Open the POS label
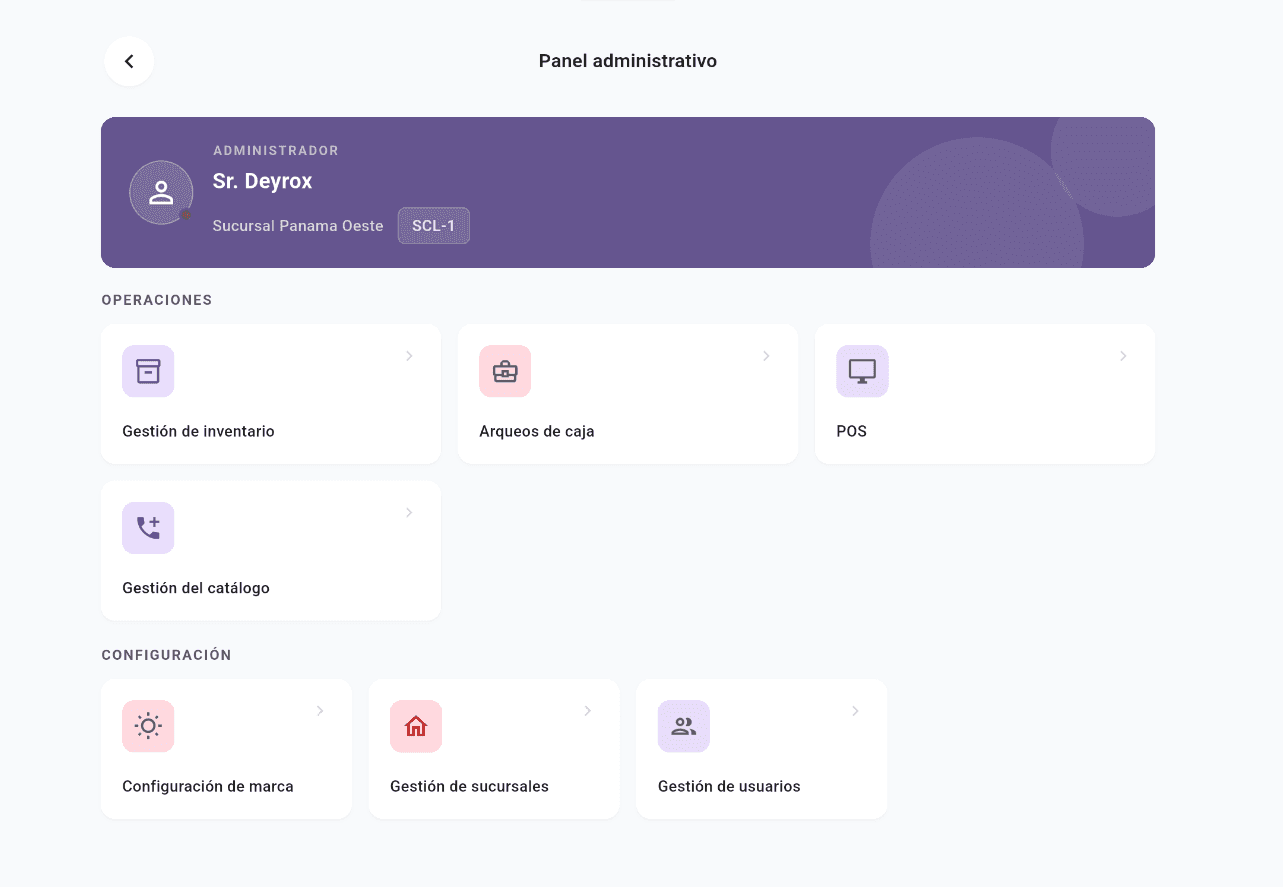 tap(852, 432)
